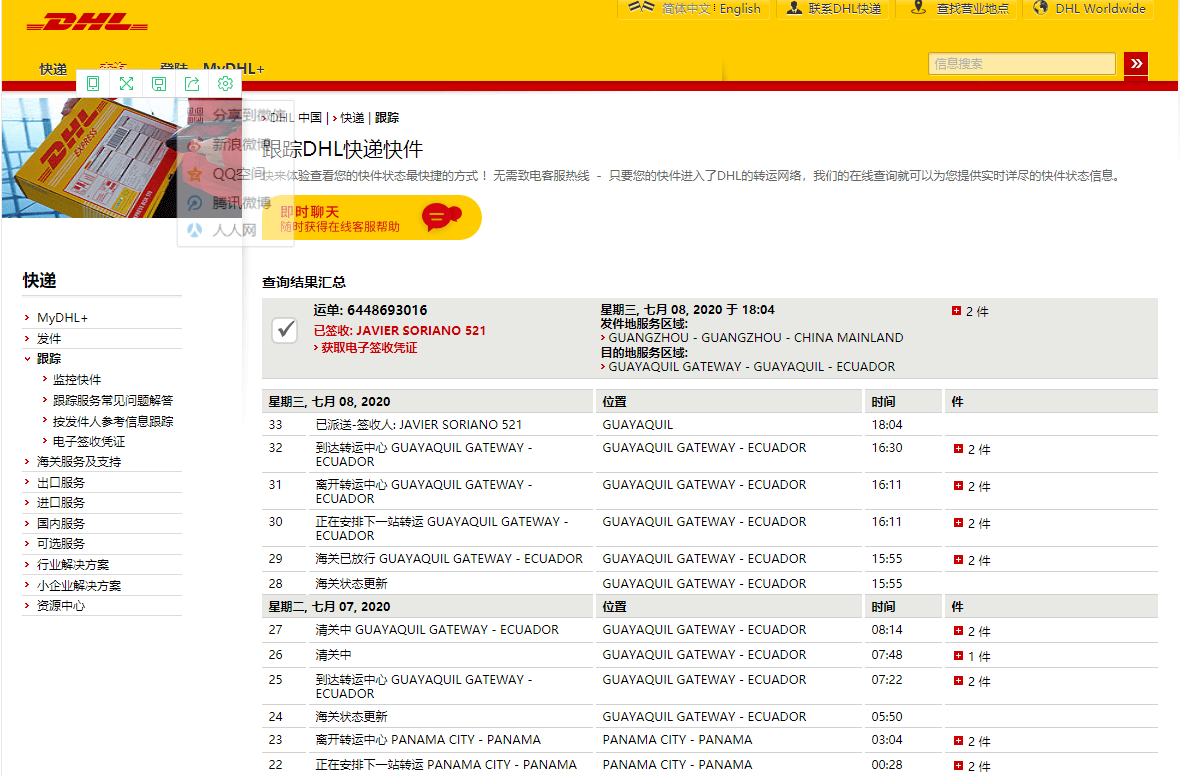The image size is (1180, 776).
Task: Click origin GUANGZHOU - GUANGZHOU - CHINA MAINLAND link
Action: click(x=756, y=337)
